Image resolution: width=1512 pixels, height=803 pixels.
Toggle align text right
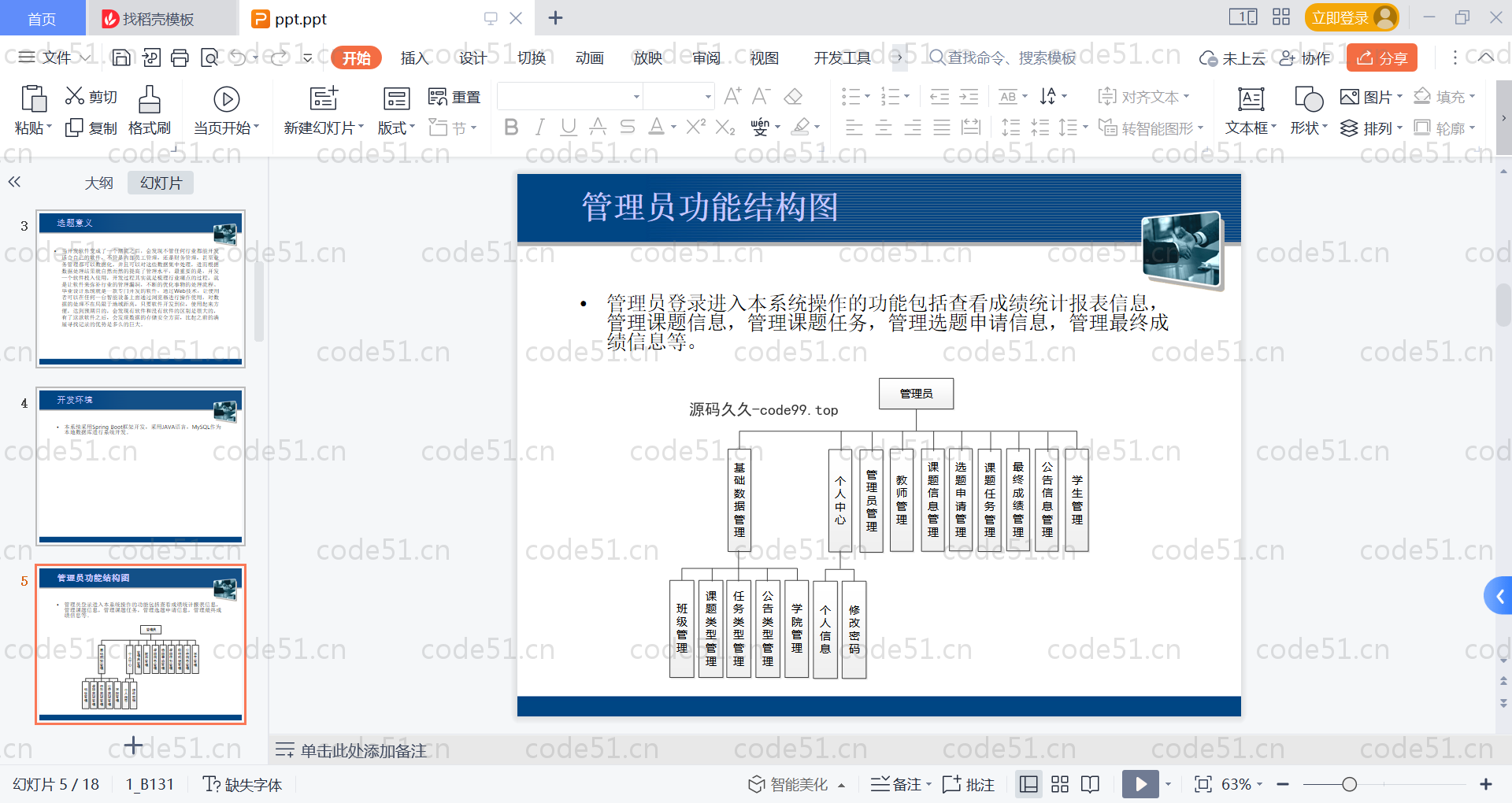coord(913,128)
